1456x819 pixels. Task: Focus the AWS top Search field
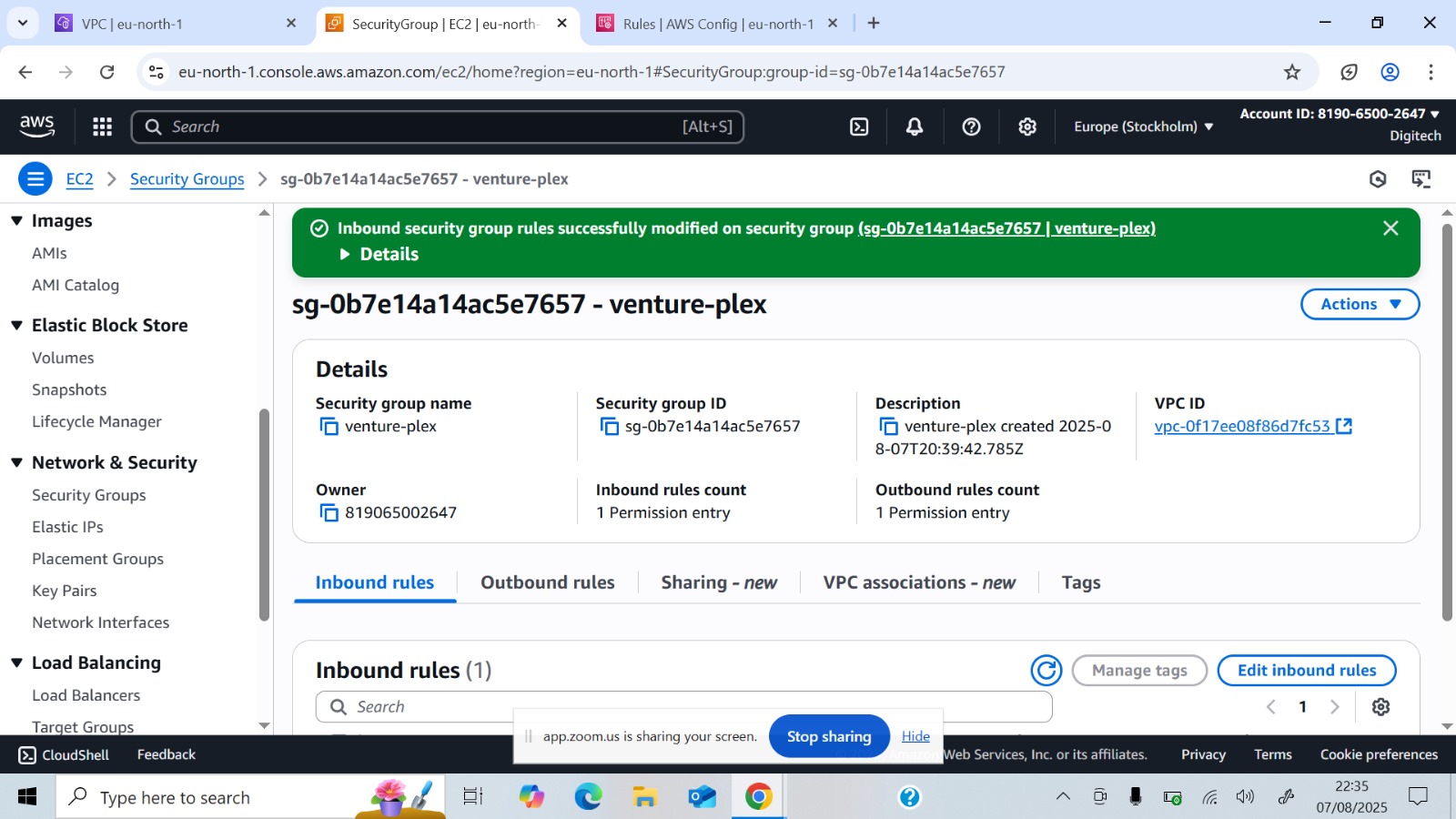[x=438, y=126]
